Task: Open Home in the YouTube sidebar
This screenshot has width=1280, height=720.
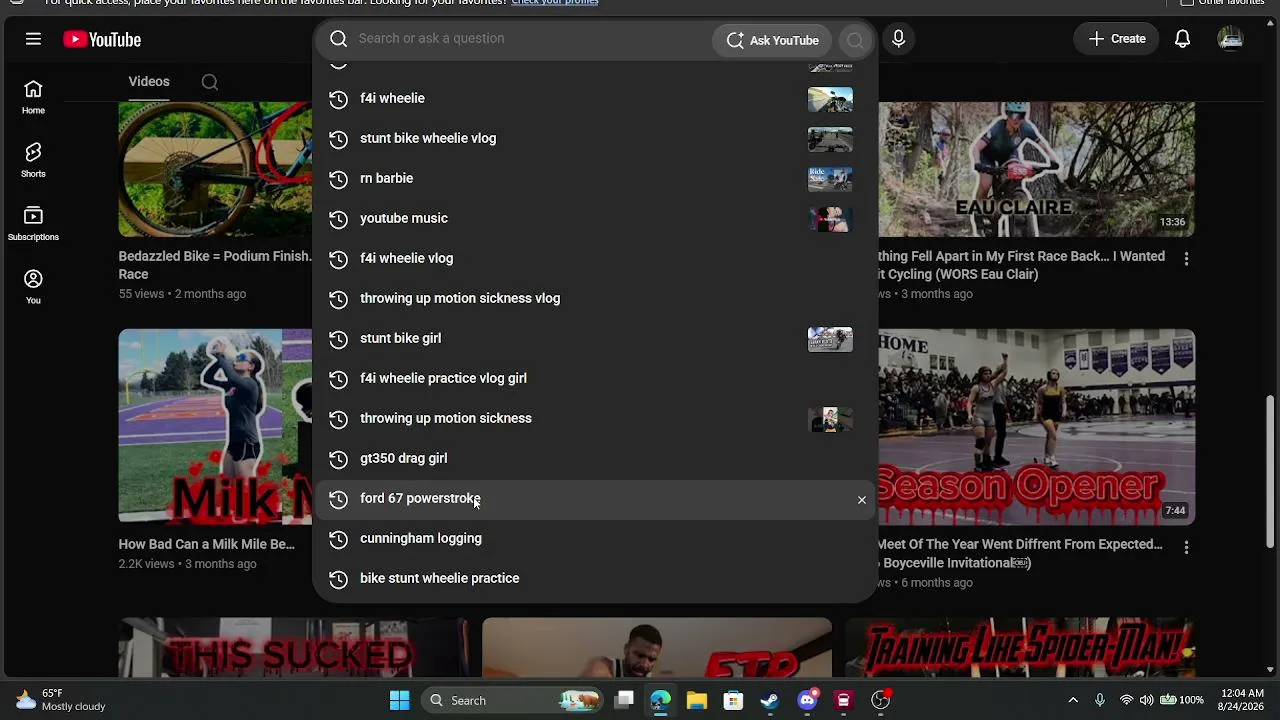Action: 33,97
